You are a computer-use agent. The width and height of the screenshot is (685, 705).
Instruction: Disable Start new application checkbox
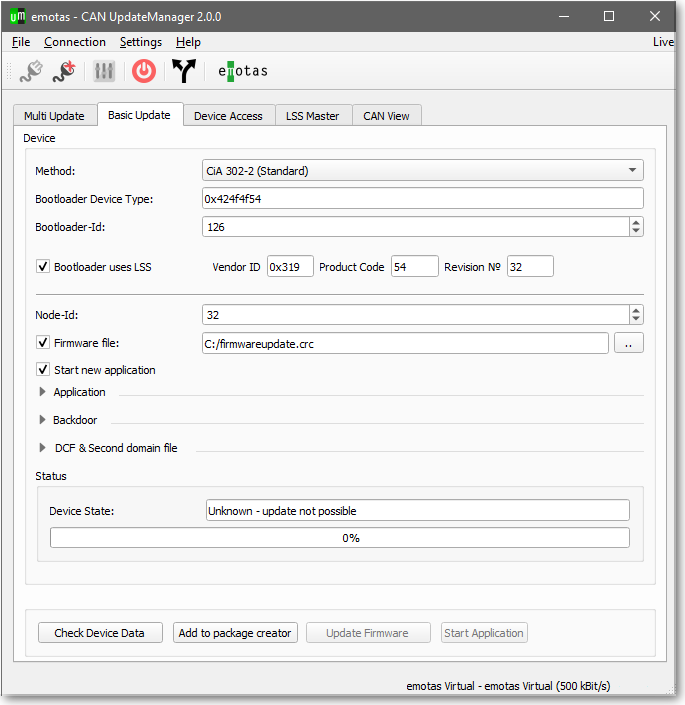click(43, 370)
